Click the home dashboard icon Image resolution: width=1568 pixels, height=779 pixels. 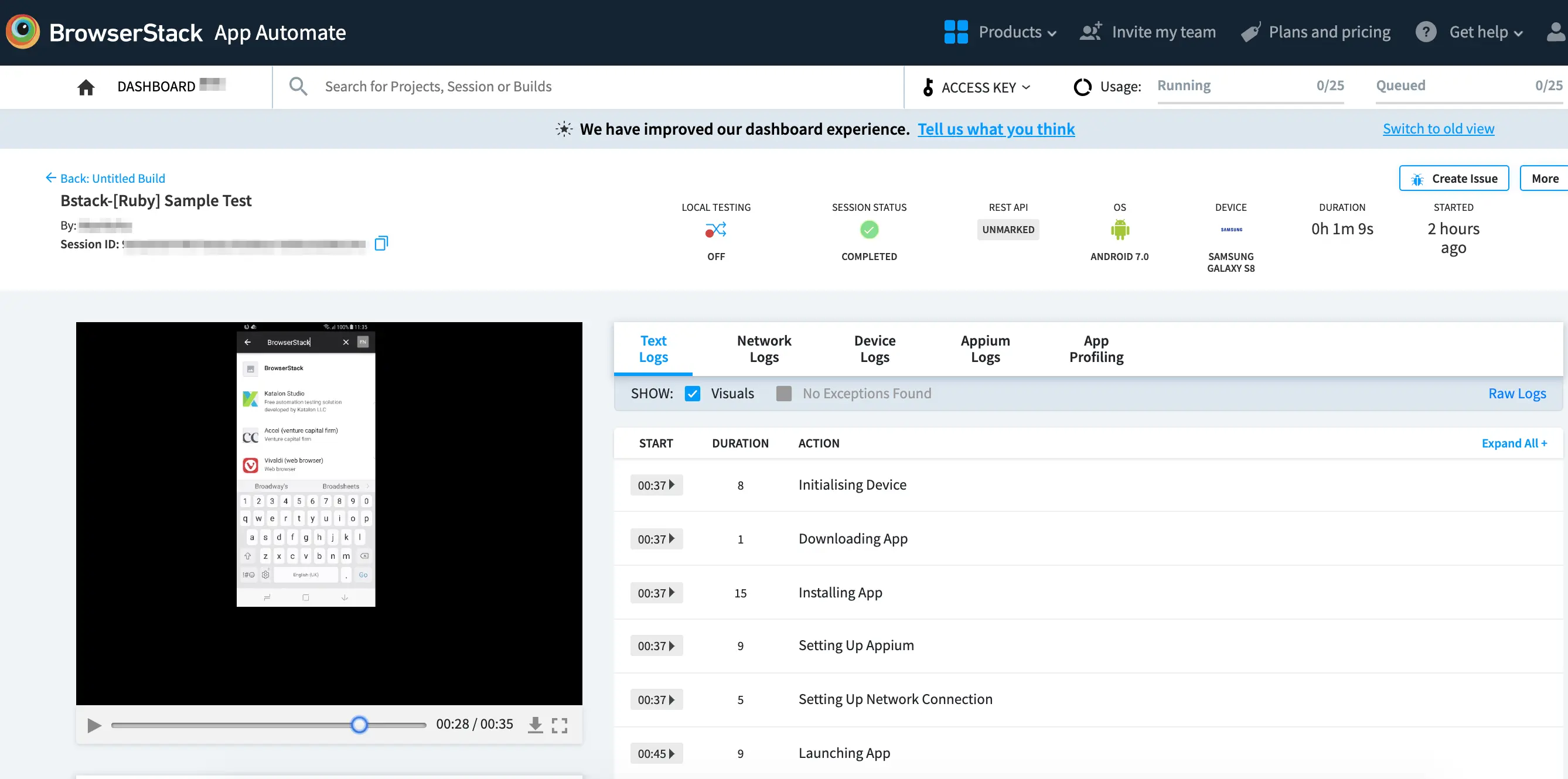(x=86, y=87)
